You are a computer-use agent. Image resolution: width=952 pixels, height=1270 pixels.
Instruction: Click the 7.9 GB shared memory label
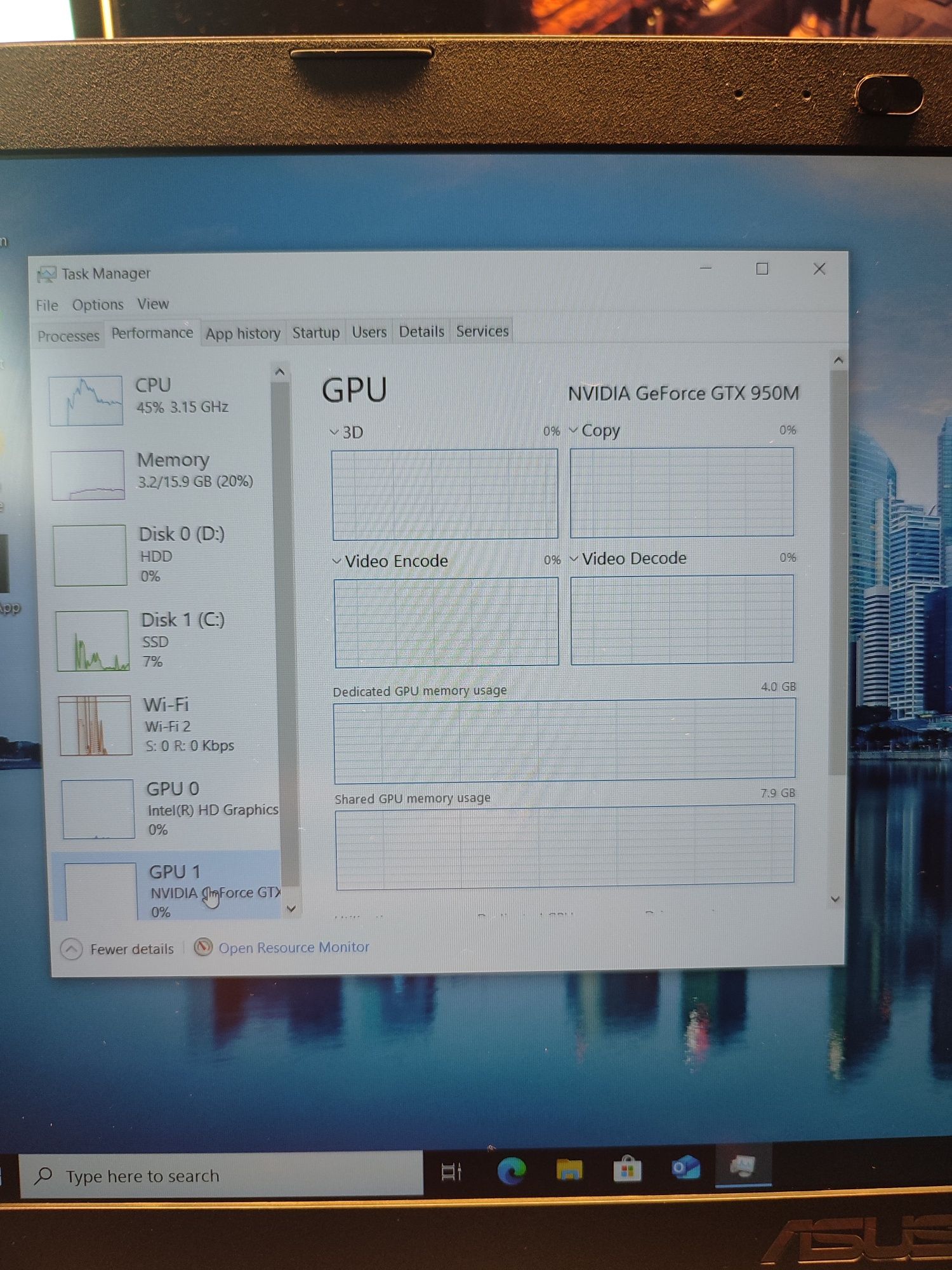point(777,793)
